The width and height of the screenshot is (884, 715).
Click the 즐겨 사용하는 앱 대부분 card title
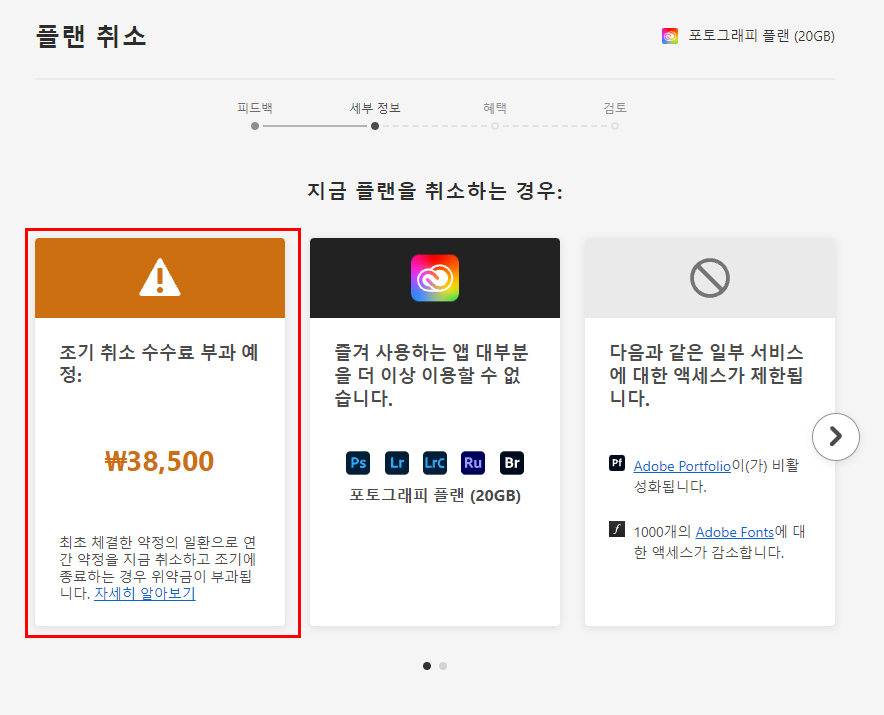tap(431, 375)
